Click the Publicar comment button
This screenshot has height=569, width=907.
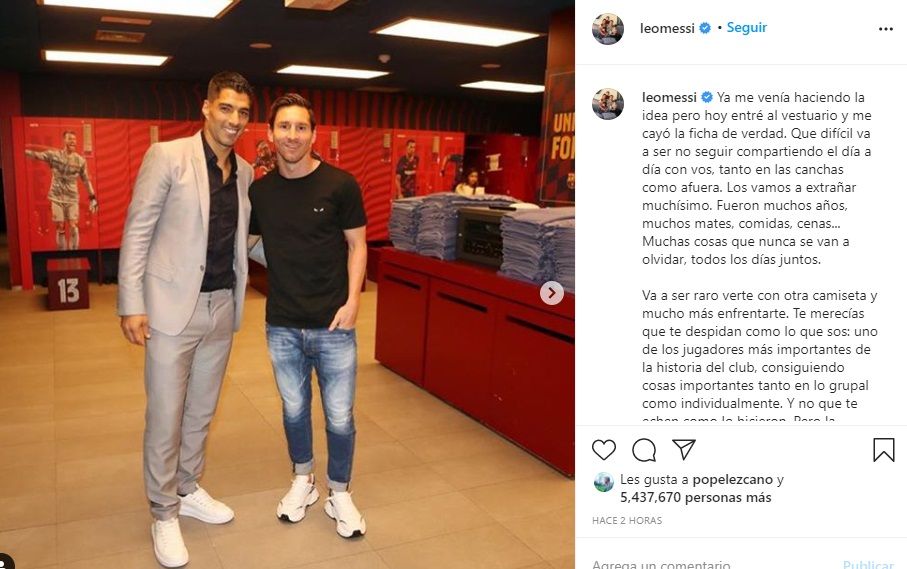[868, 564]
